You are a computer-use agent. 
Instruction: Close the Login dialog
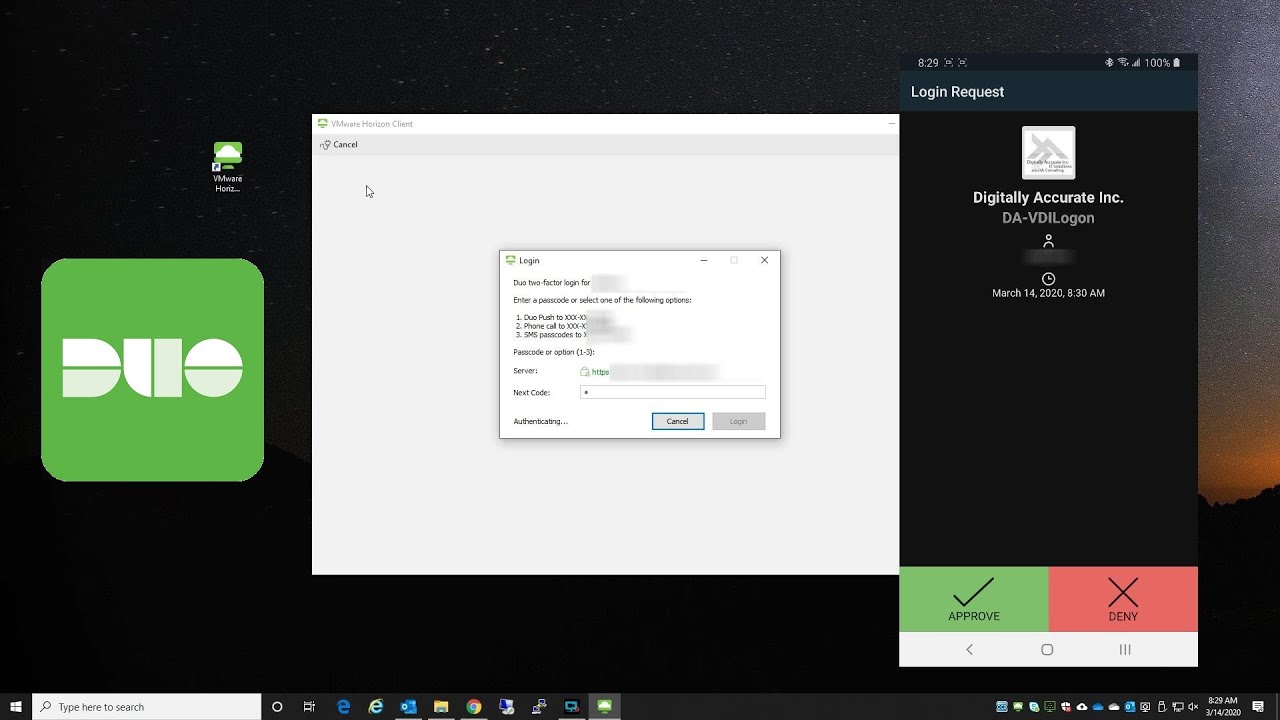[764, 260]
